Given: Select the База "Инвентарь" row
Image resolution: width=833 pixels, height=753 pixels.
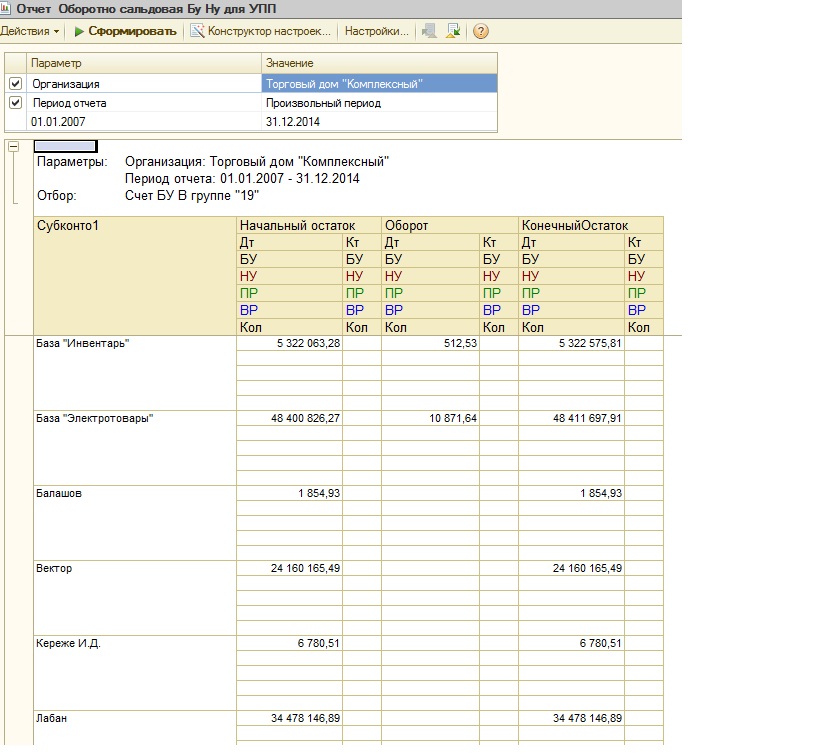Looking at the screenshot, I should (134, 344).
